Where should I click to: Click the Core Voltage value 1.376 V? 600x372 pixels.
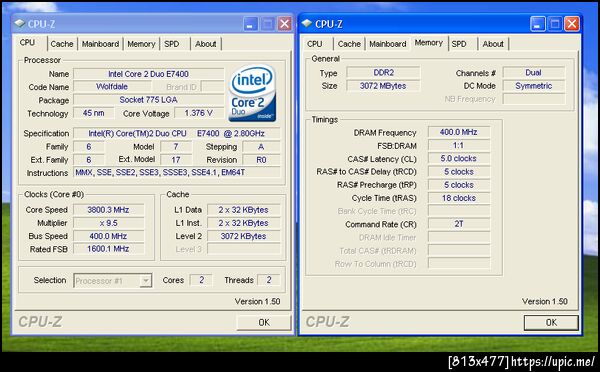199,113
